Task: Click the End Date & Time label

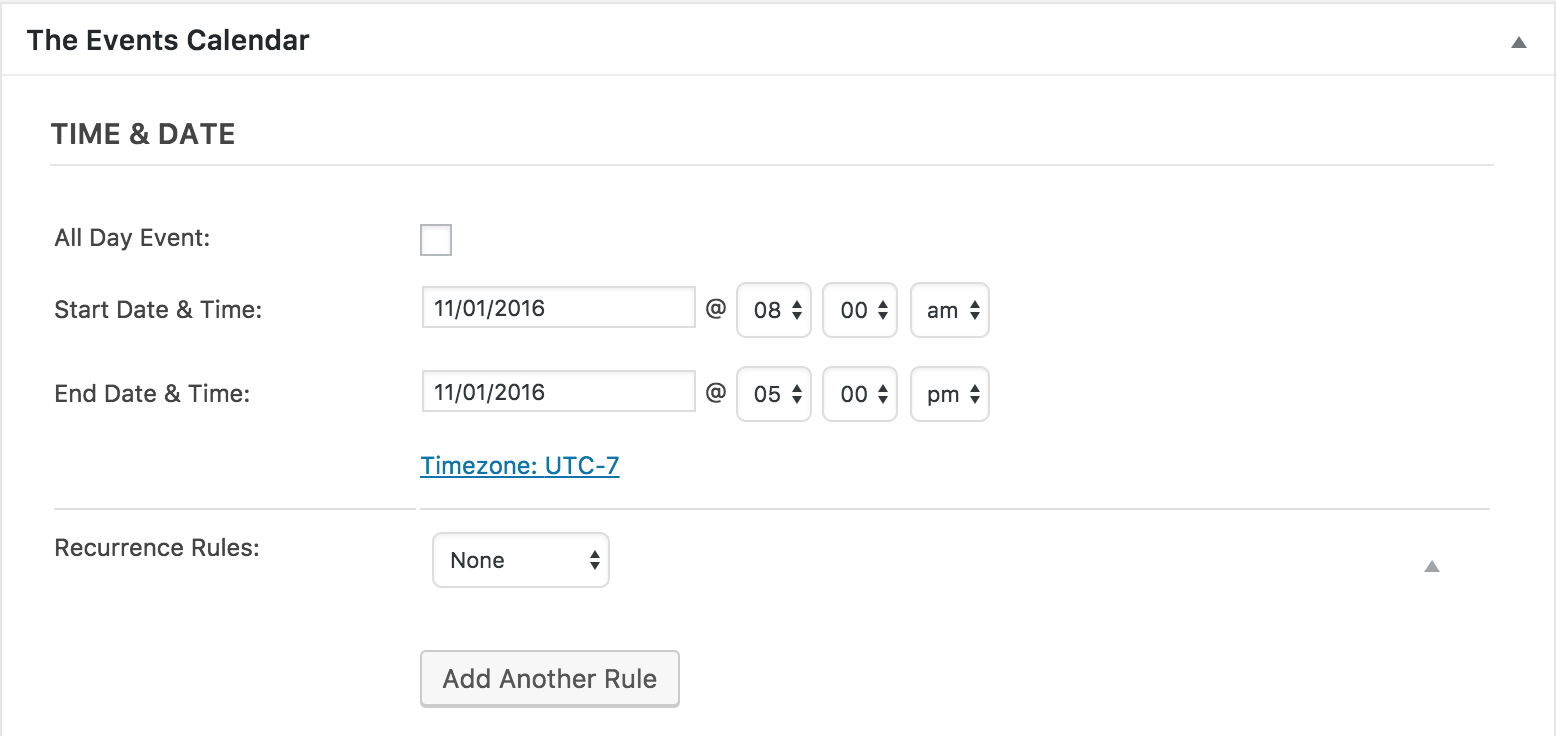Action: pyautogui.click(x=152, y=394)
